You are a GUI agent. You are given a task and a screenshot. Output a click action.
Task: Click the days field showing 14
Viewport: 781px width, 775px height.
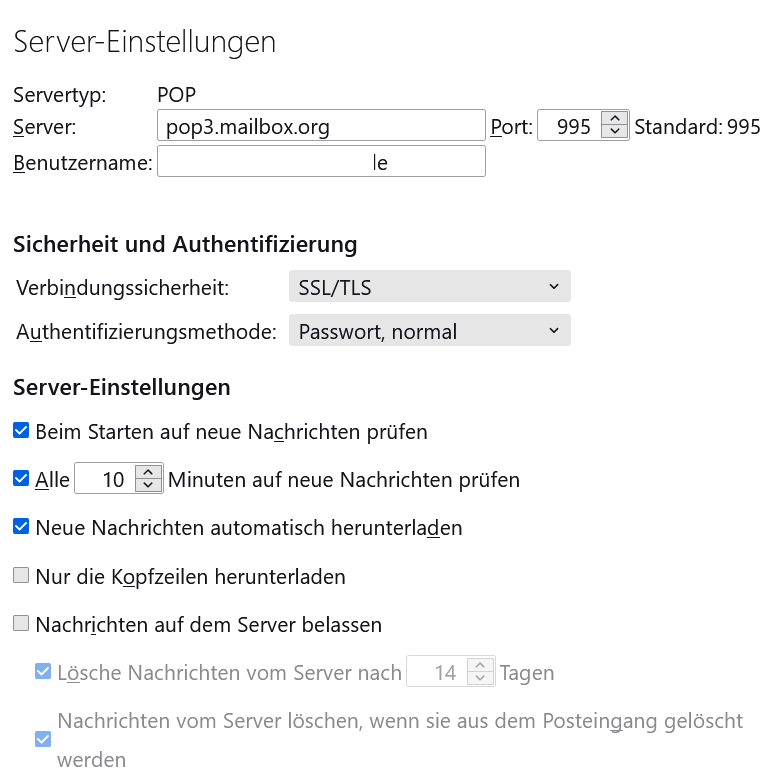437,671
